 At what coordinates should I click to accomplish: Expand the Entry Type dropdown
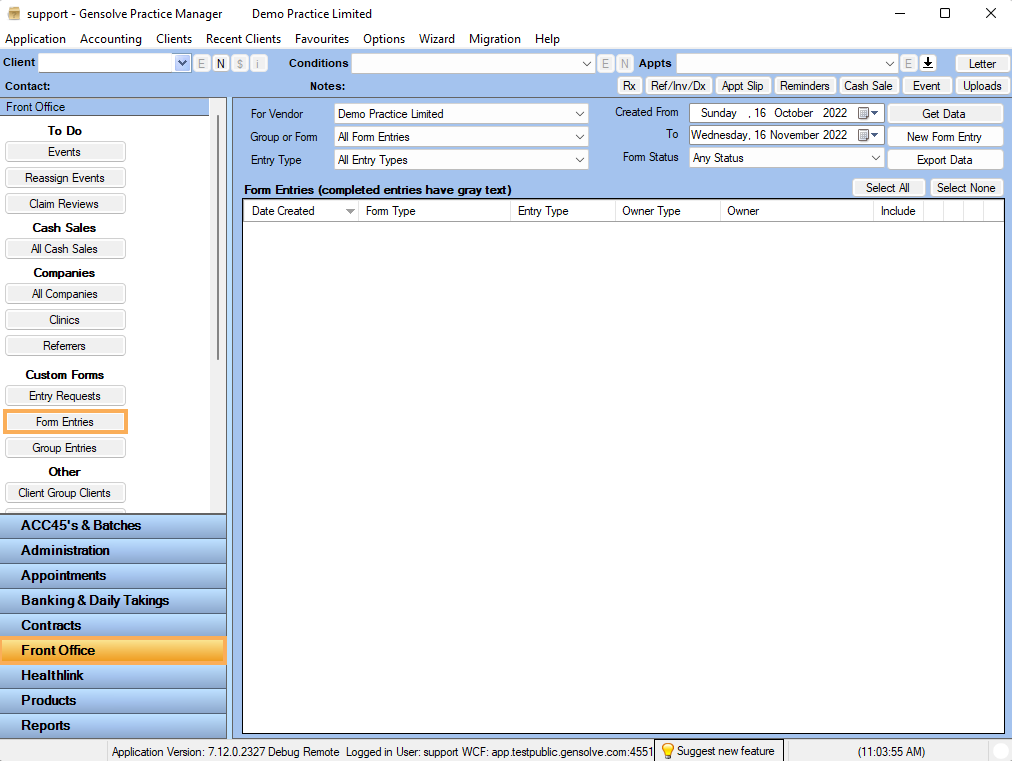580,160
